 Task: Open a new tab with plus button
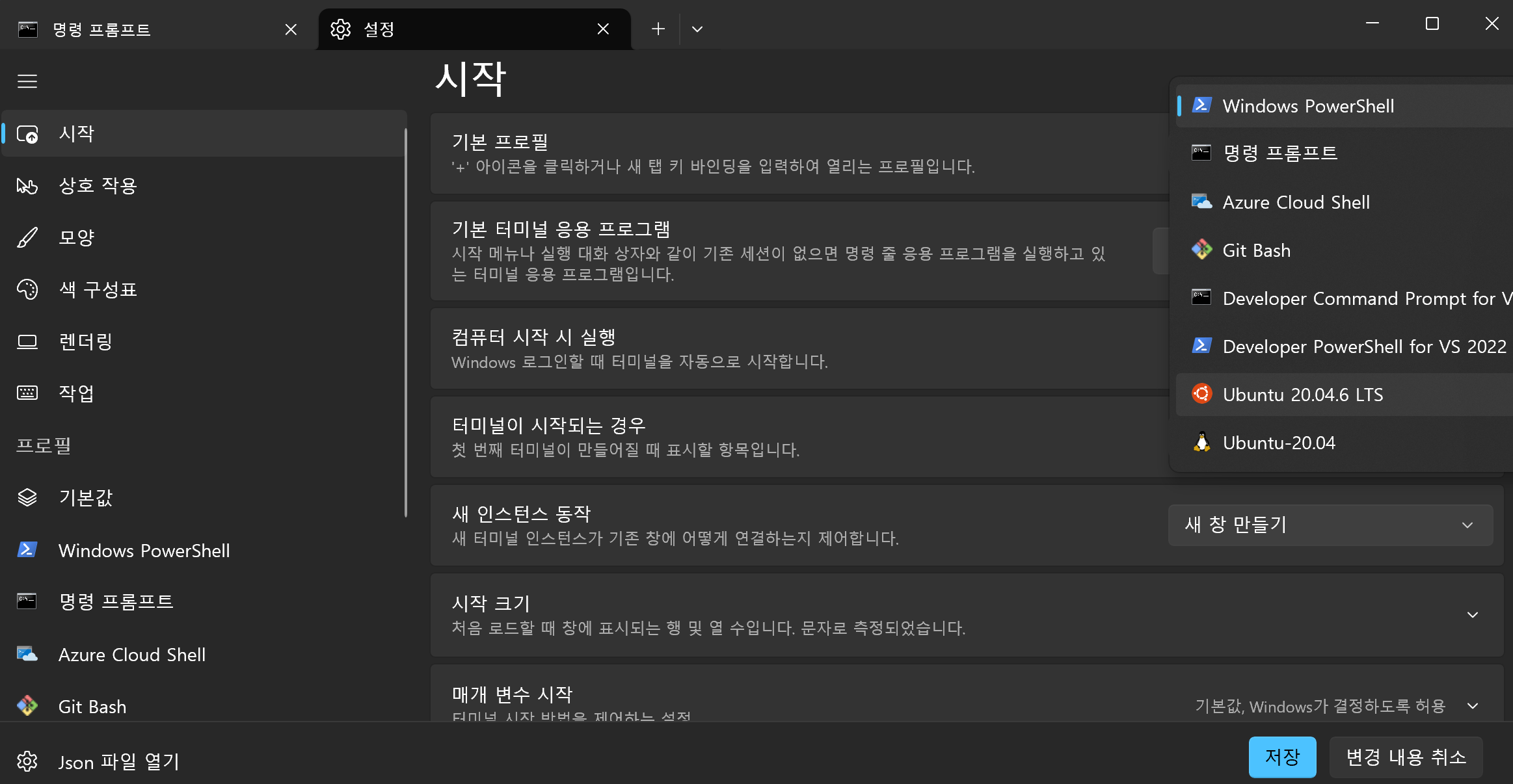(658, 29)
